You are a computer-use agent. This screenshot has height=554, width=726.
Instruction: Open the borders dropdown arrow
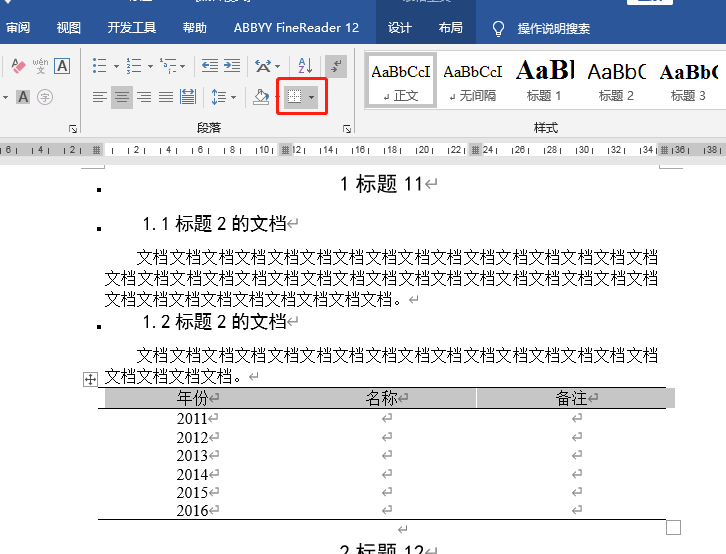pyautogui.click(x=313, y=97)
